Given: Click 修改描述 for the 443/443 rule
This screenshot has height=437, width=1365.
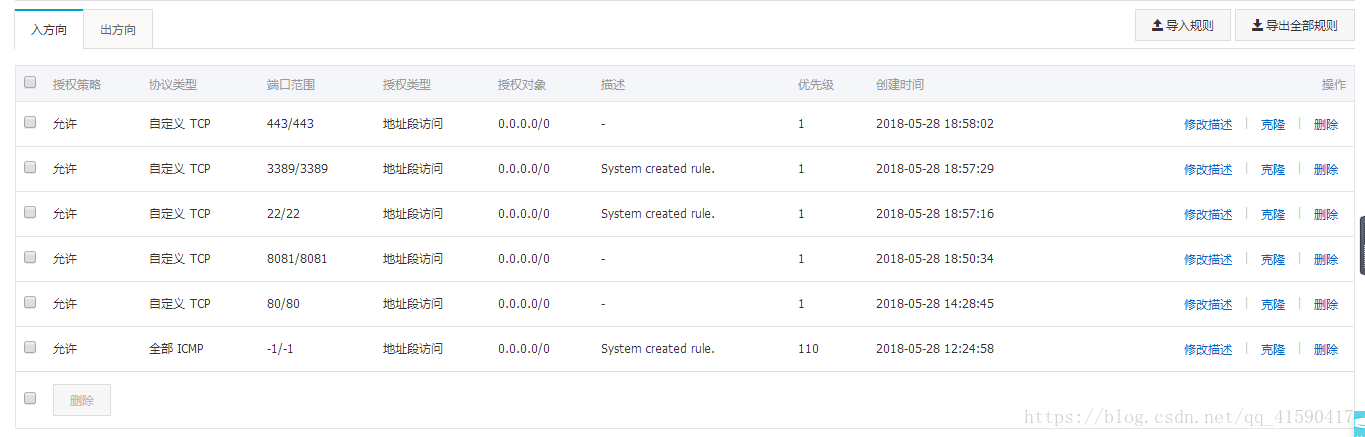Looking at the screenshot, I should pyautogui.click(x=1208, y=125).
